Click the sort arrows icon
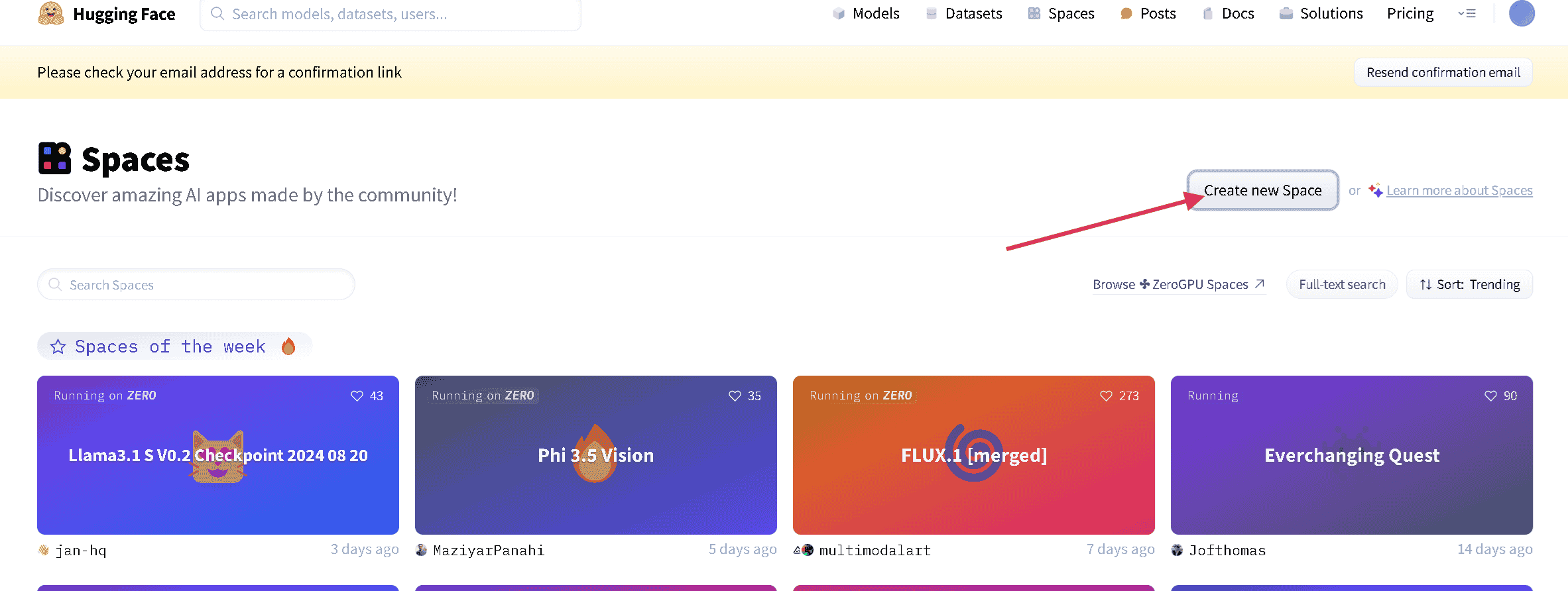1568x591 pixels. tap(1425, 284)
